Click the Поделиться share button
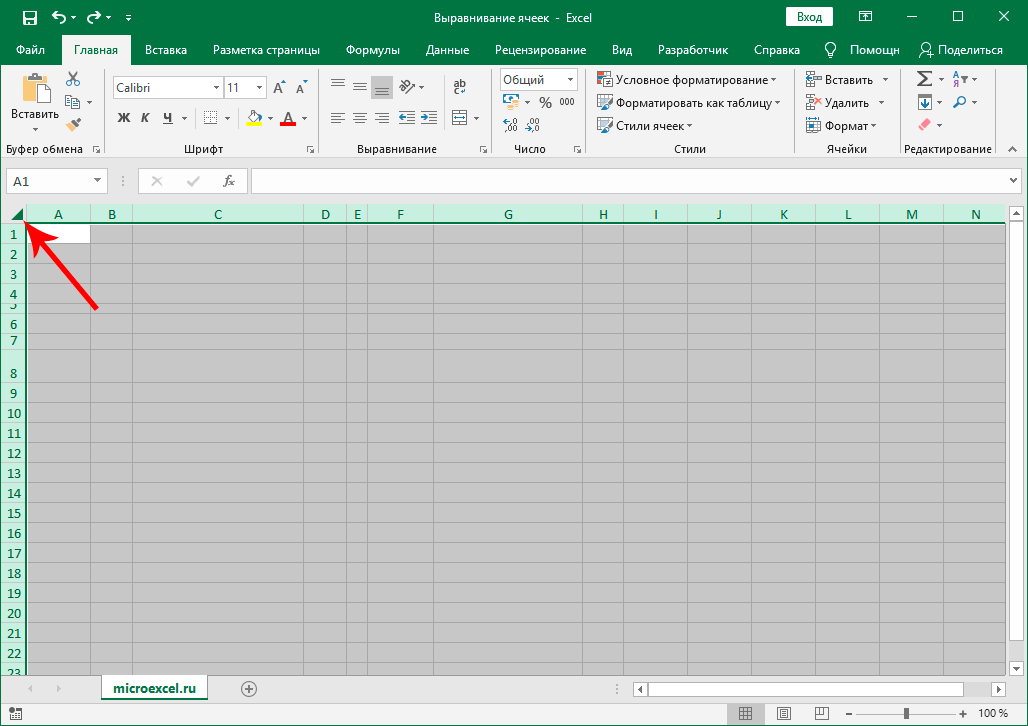 point(960,50)
